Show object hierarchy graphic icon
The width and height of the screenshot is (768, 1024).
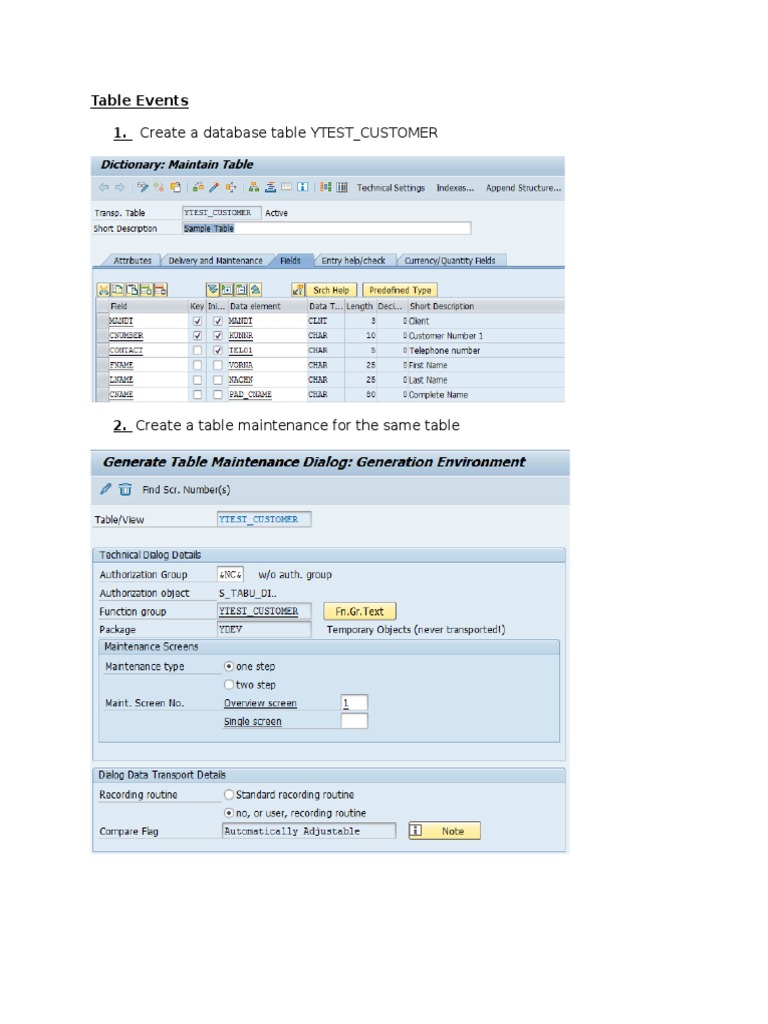[x=254, y=187]
